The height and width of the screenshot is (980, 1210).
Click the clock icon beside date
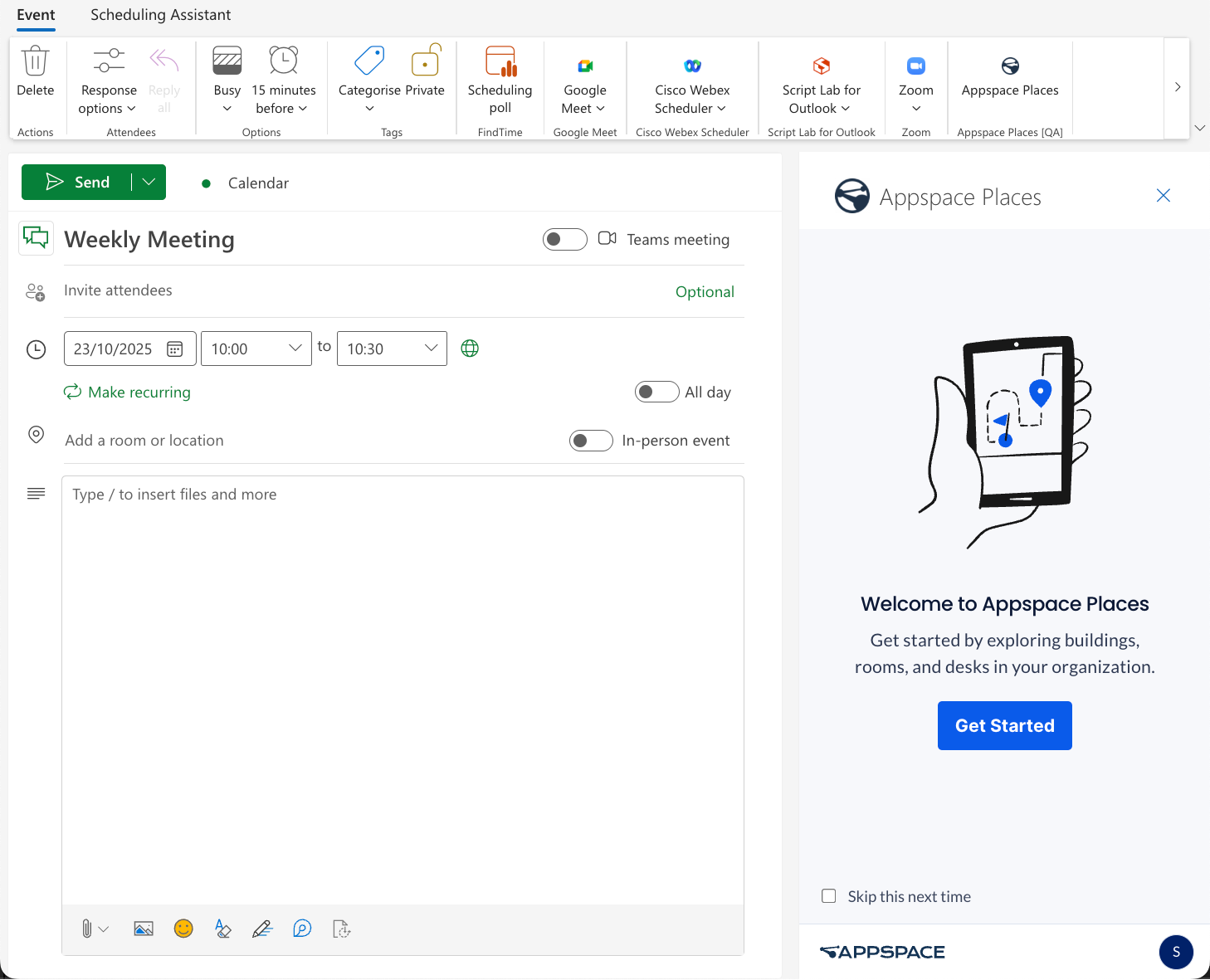coord(36,349)
